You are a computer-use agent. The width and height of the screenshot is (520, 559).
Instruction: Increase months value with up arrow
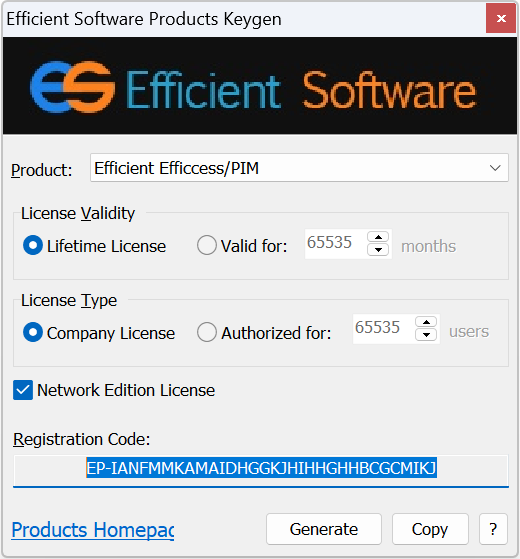click(x=379, y=237)
